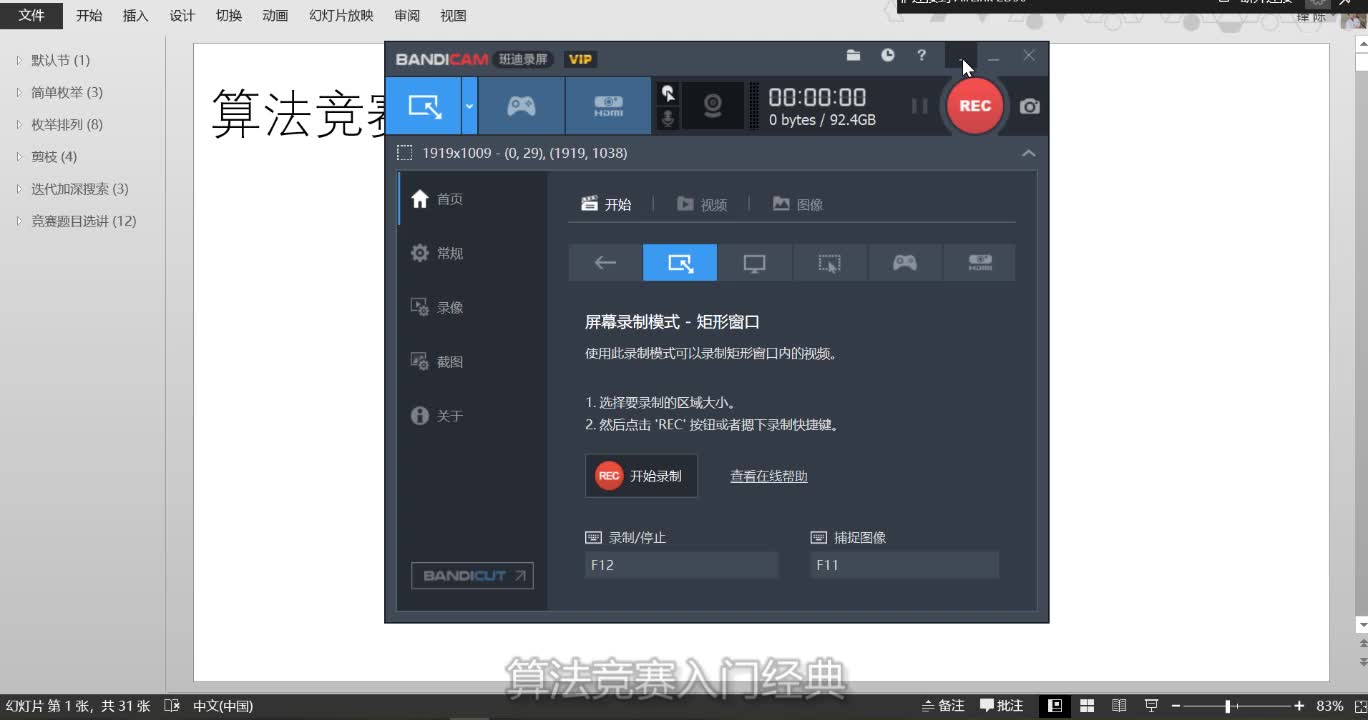Select gamepad mode in mode row
This screenshot has height=720, width=1368.
click(904, 263)
